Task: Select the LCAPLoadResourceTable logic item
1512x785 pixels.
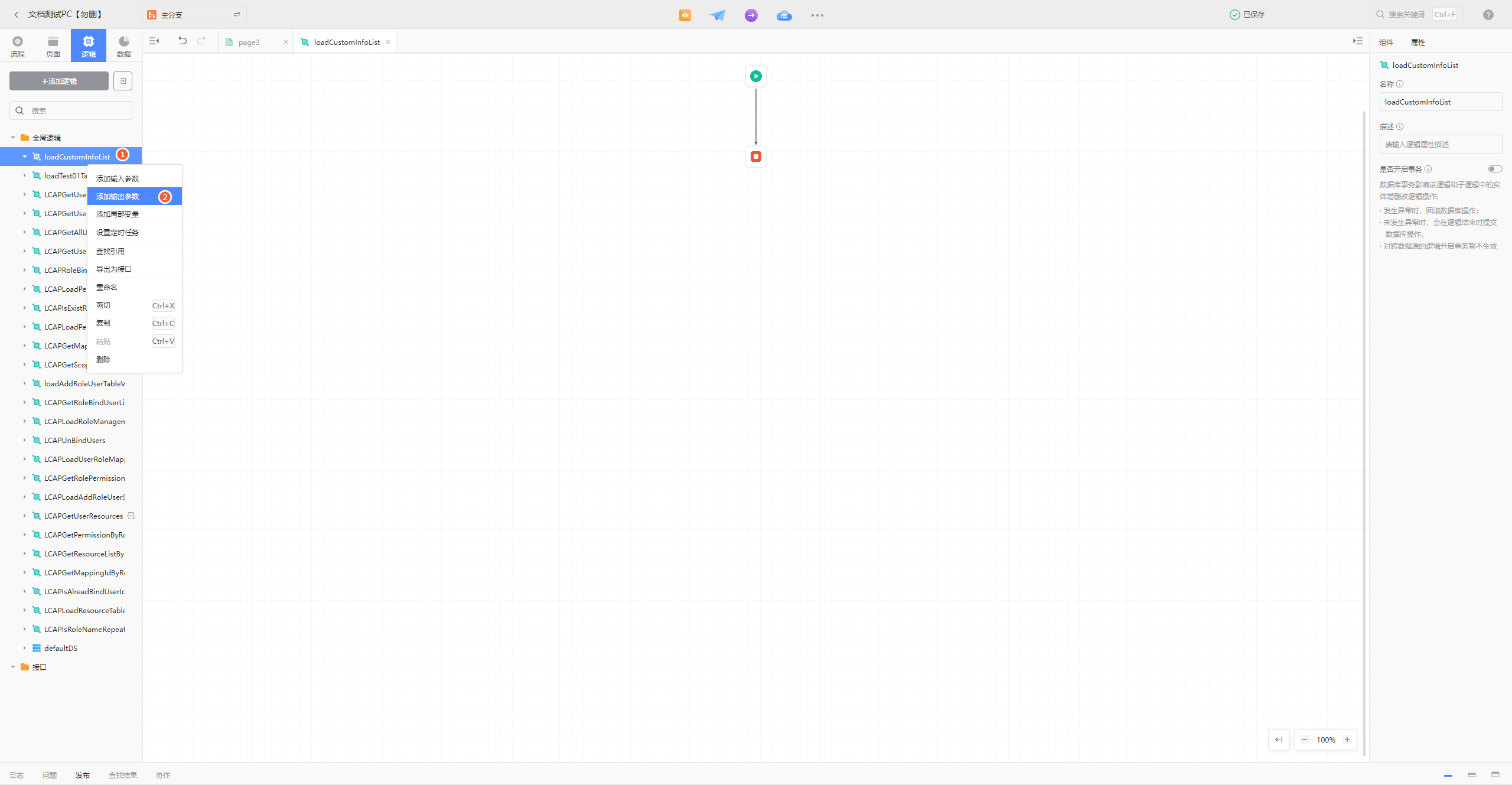Action: [x=71, y=610]
